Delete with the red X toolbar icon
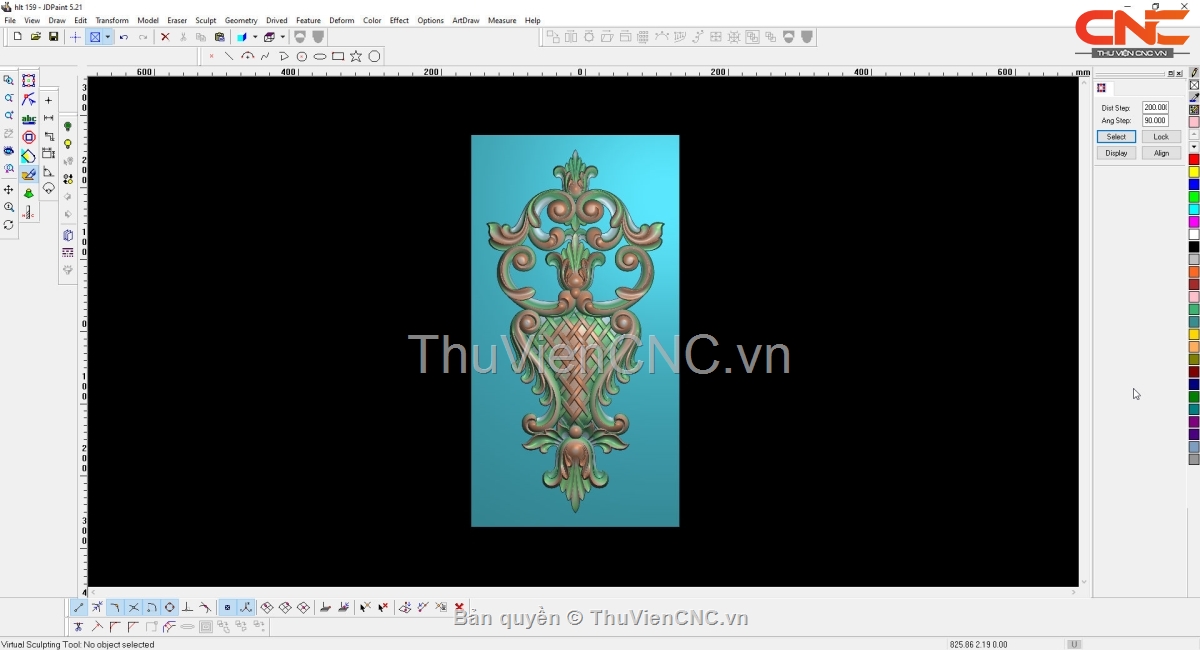1200x650 pixels. (x=165, y=37)
